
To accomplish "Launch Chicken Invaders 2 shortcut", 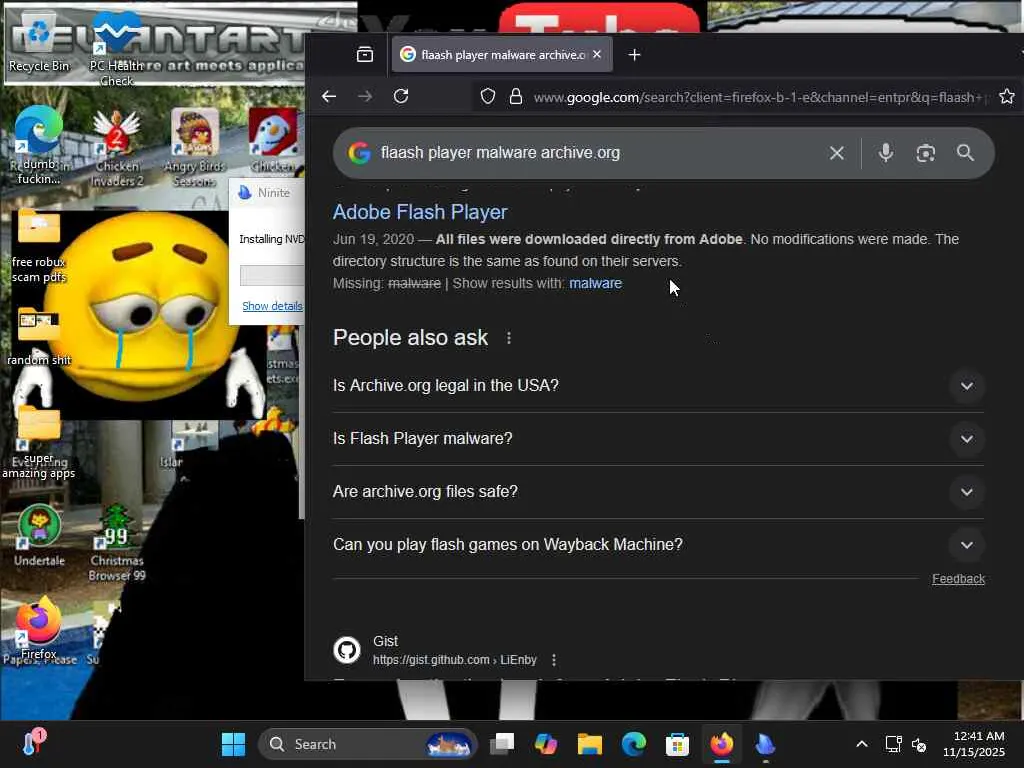I will tap(117, 148).
